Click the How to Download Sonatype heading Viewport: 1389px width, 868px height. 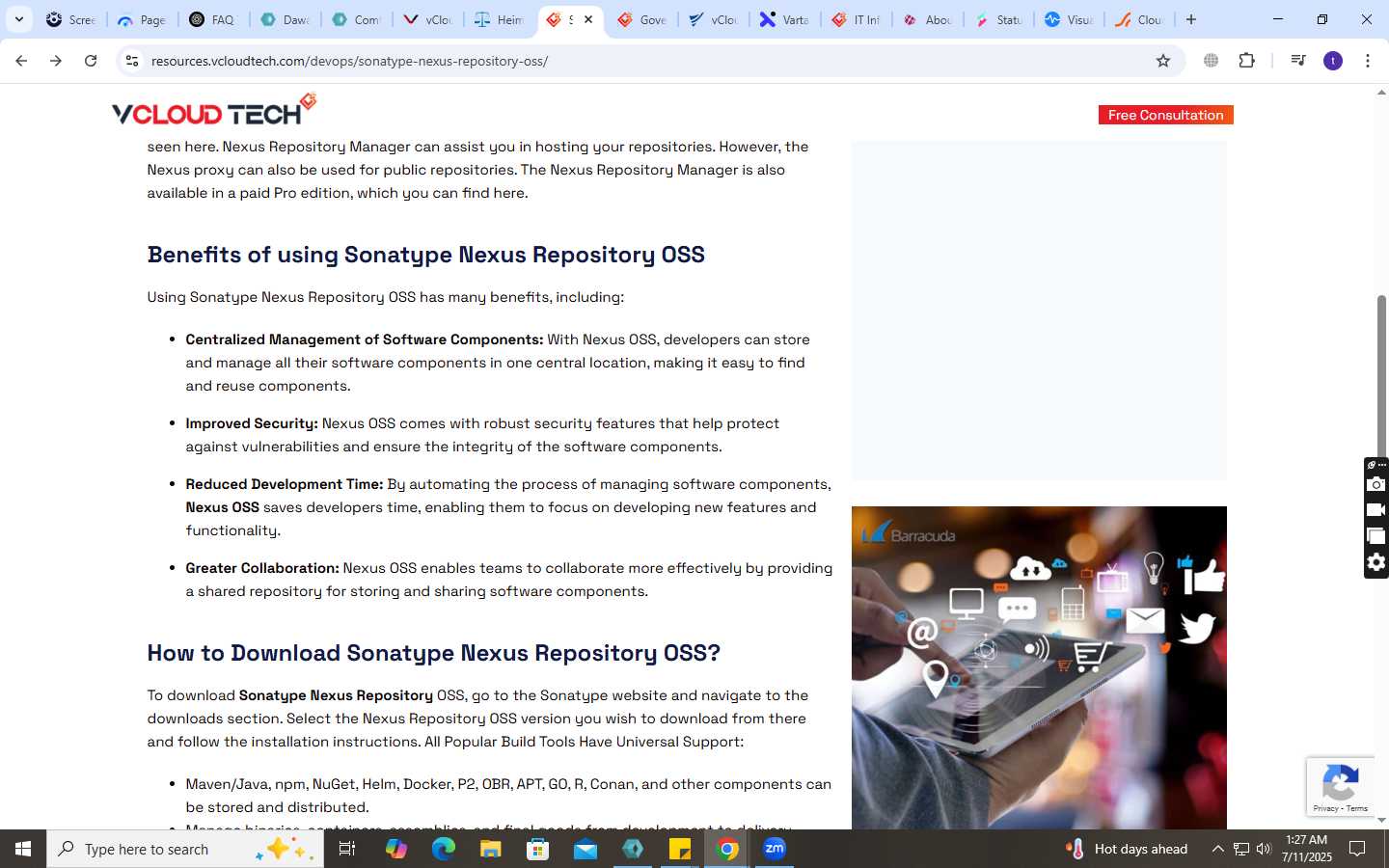coord(434,653)
